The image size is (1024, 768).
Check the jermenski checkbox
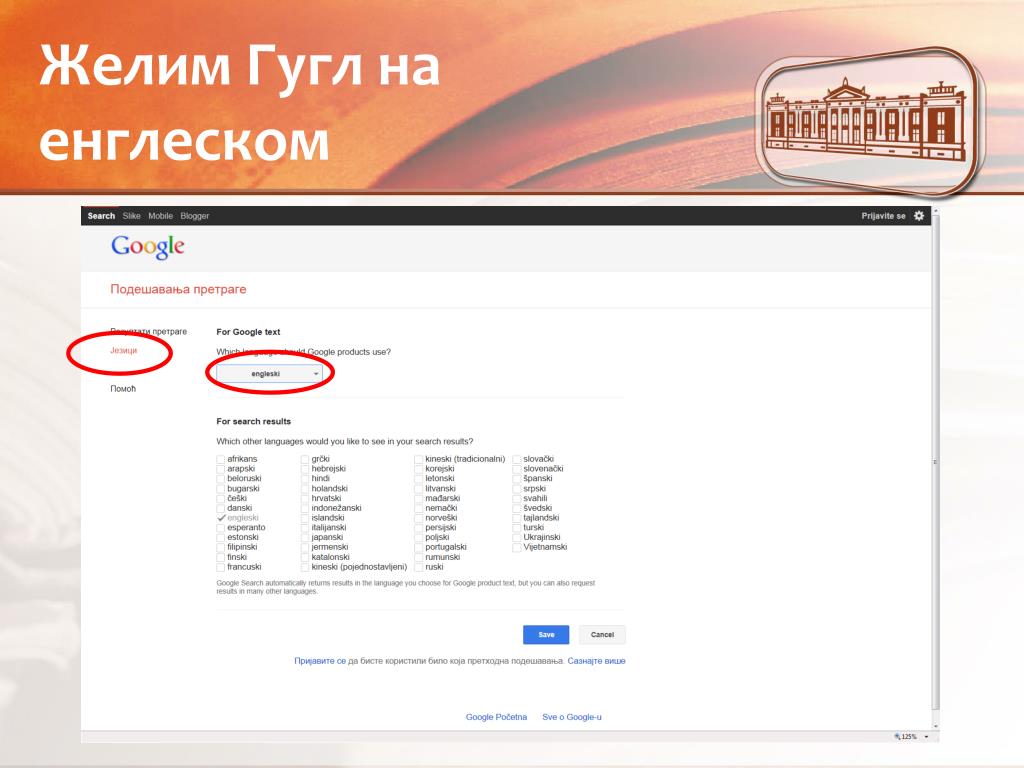[x=305, y=547]
